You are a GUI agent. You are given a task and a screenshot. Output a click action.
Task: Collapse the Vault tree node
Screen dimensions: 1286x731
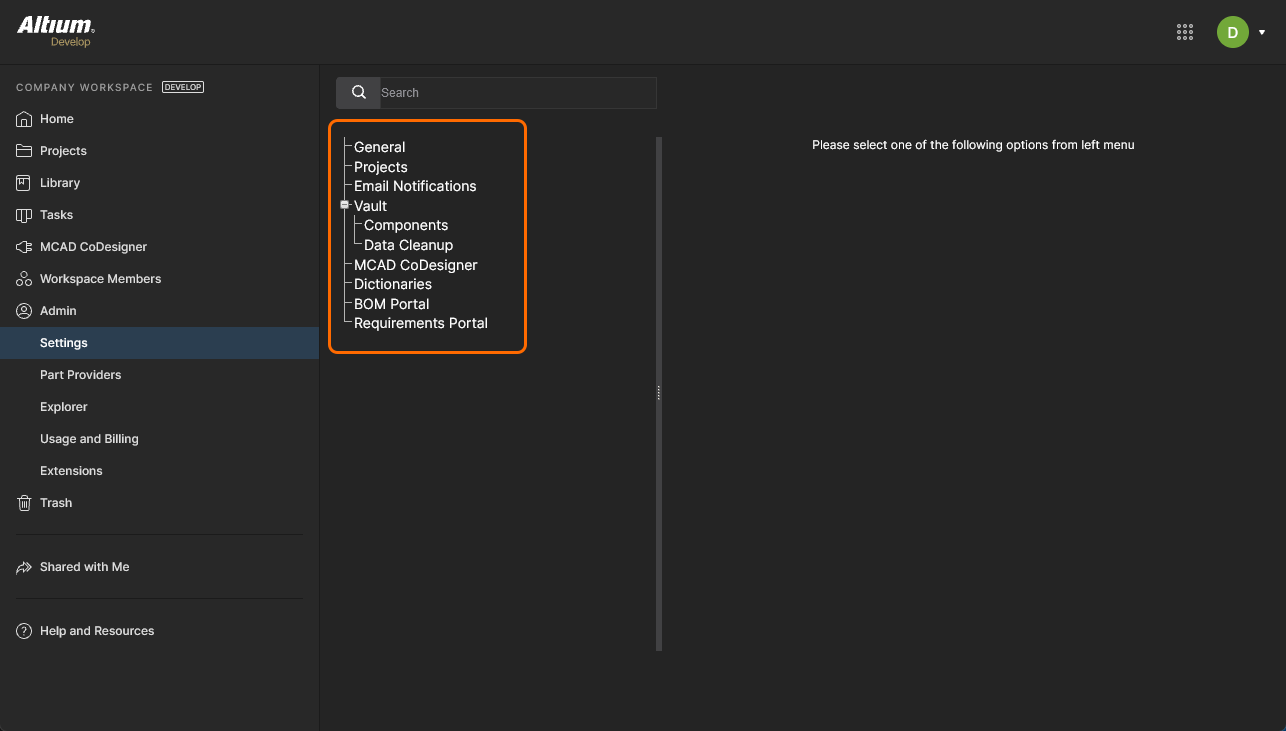pos(344,205)
